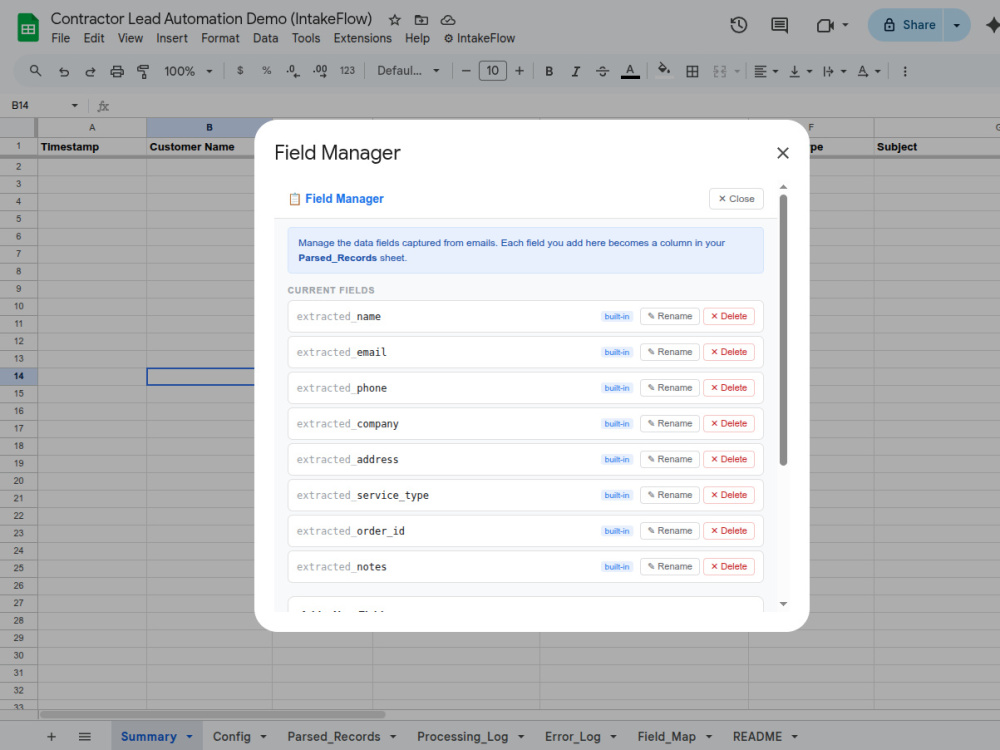Click the dialog scroll down arrow

pyautogui.click(x=783, y=603)
